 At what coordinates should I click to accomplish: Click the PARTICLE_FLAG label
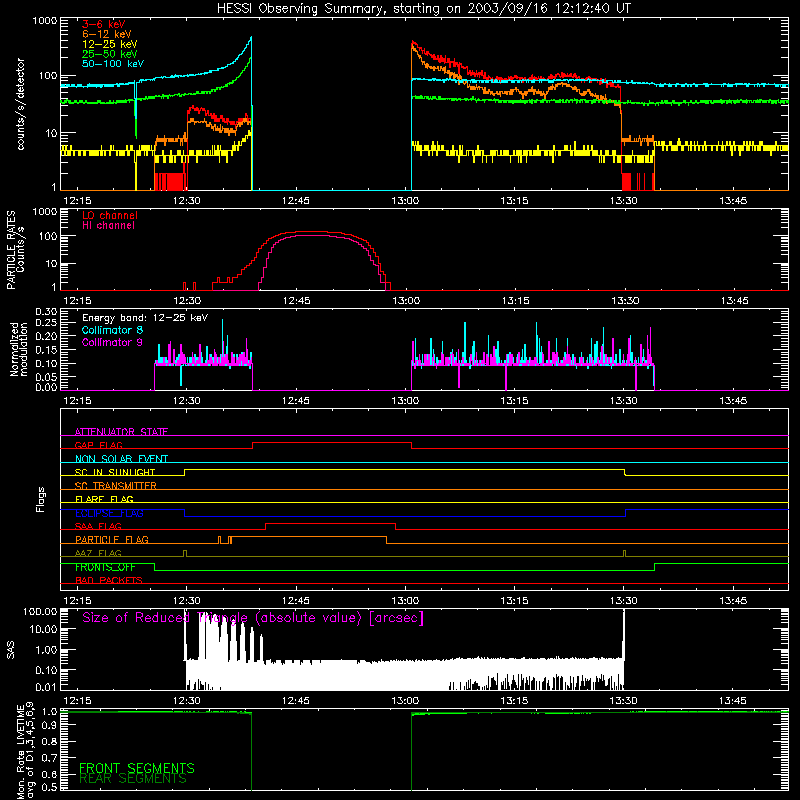point(112,539)
